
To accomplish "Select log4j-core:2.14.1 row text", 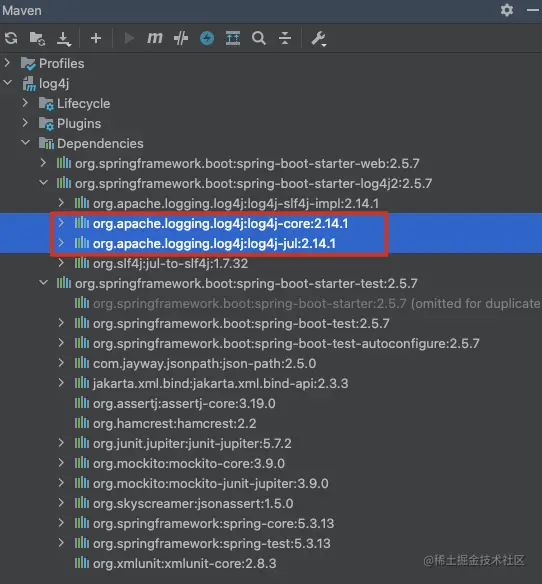I will [221, 223].
